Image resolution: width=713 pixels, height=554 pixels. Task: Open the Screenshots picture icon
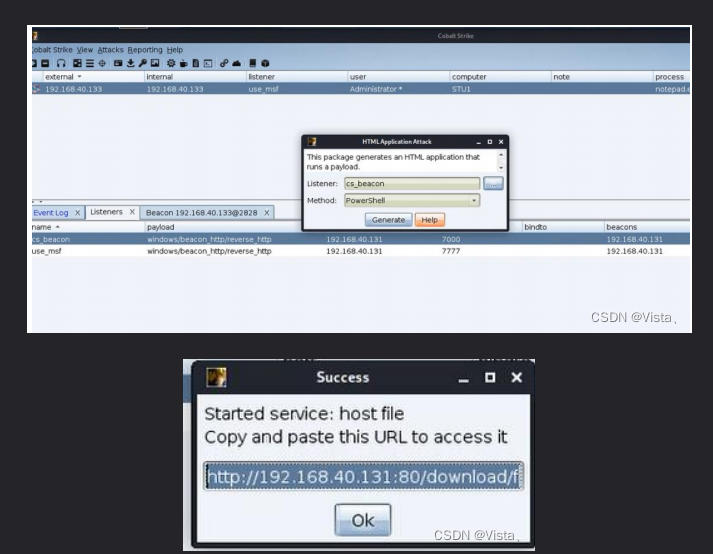click(155, 63)
